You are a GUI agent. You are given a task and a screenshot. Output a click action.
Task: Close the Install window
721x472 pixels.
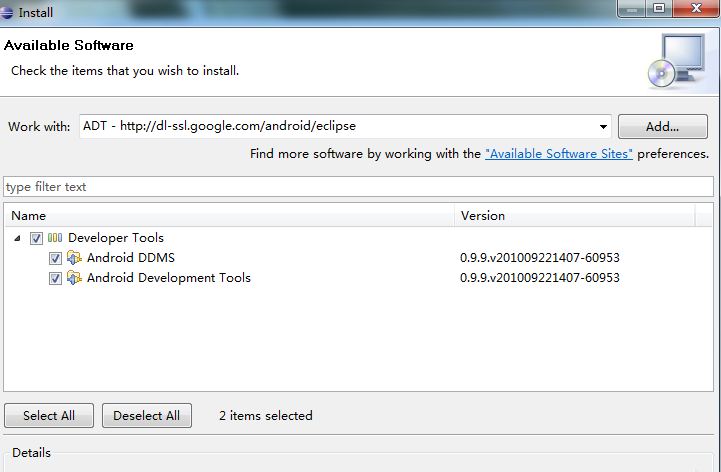696,8
